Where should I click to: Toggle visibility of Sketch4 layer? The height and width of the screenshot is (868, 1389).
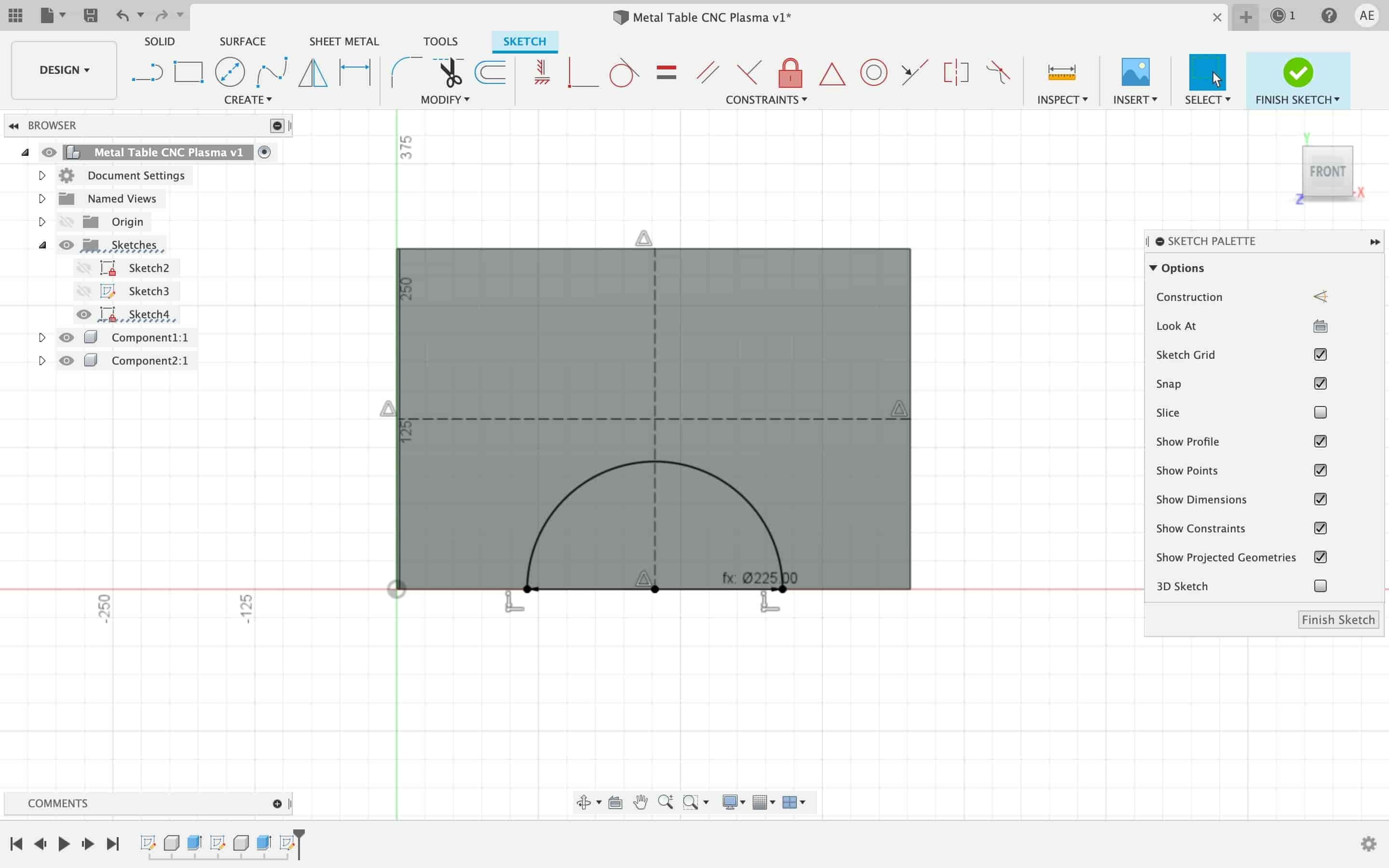[84, 314]
